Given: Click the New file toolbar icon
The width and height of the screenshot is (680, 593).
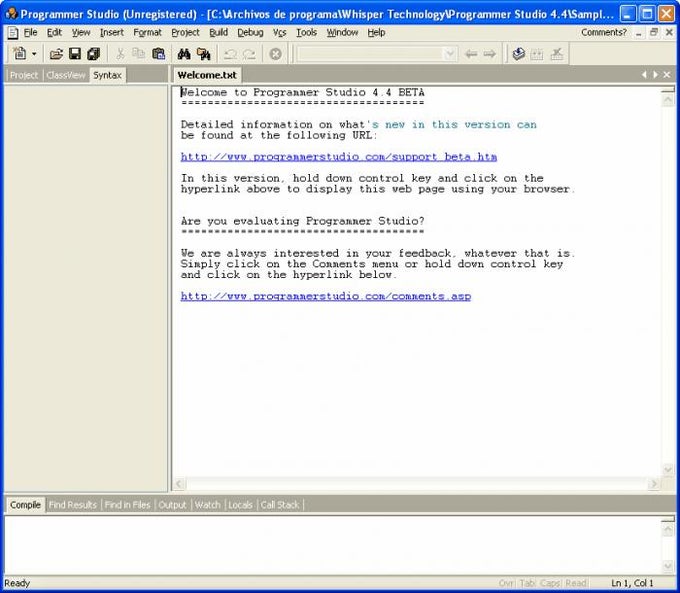Looking at the screenshot, I should point(20,54).
